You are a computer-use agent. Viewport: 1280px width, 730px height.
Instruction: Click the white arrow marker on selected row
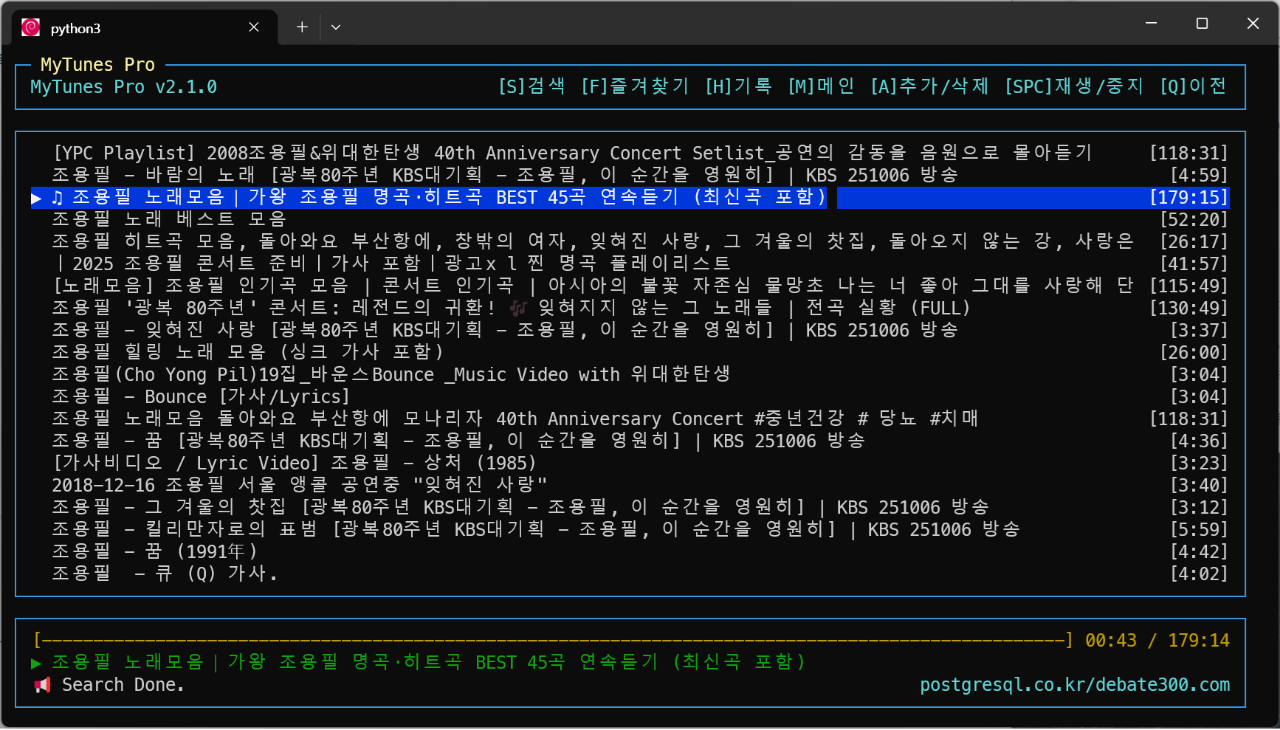(37, 197)
